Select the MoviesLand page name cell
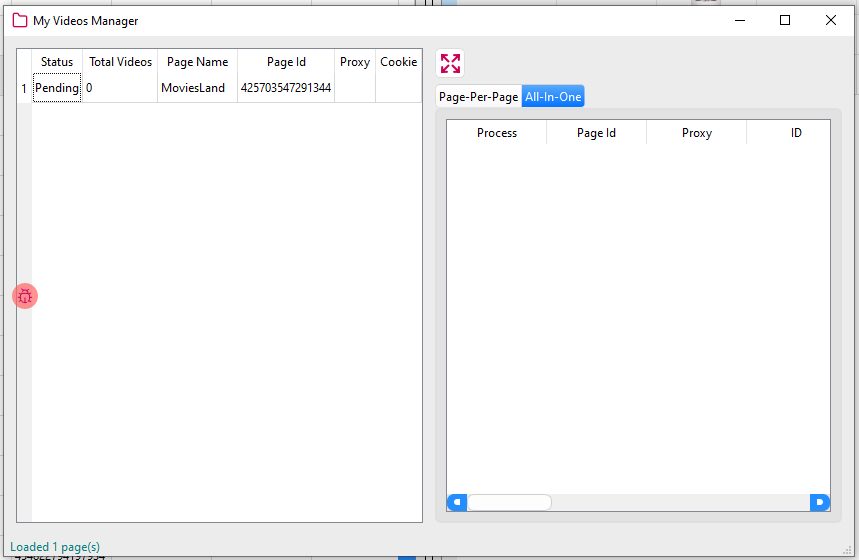 [x=193, y=88]
